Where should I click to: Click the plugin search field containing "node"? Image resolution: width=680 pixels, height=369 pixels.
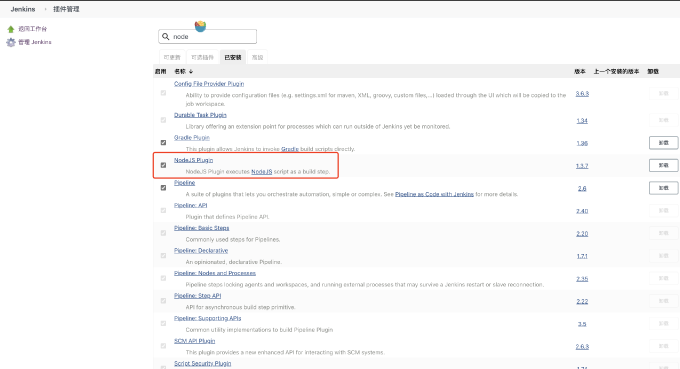pos(208,36)
